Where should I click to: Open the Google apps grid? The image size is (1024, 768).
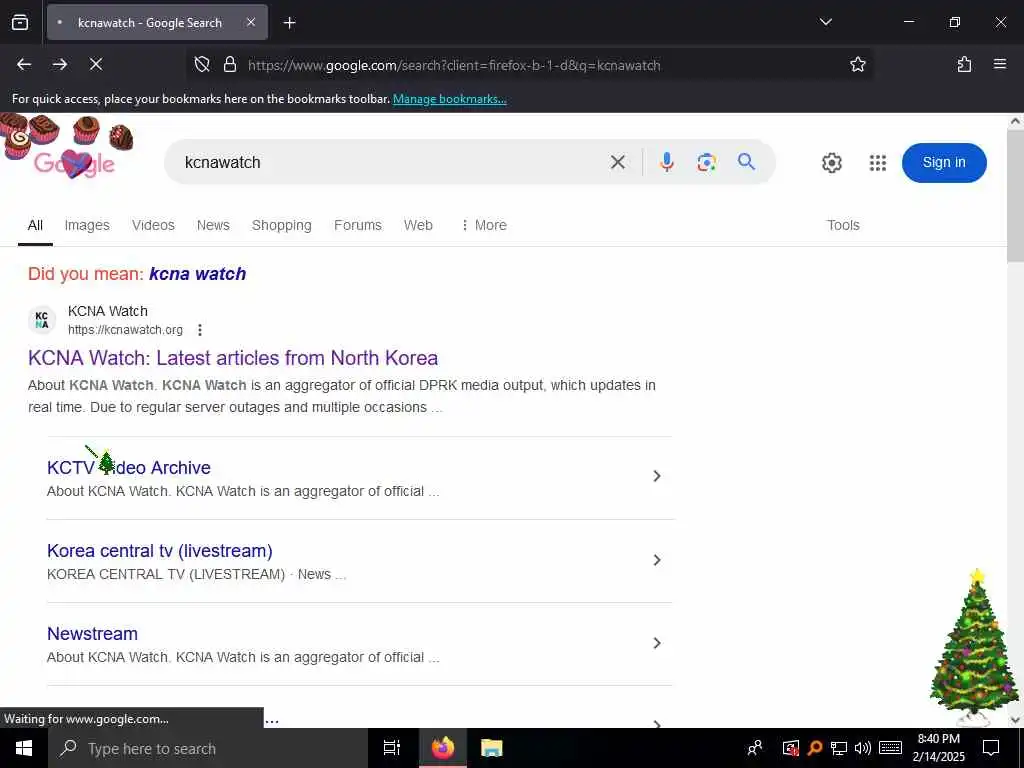tap(878, 163)
